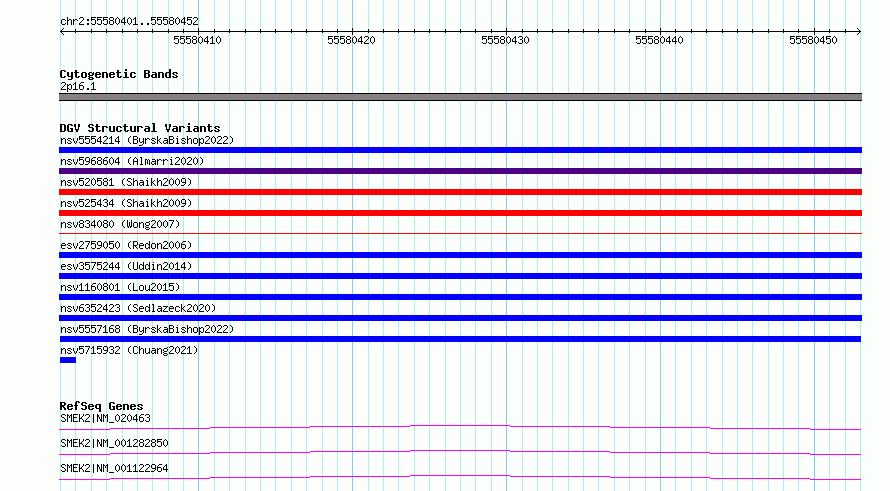Open transcript SMEK2|NM_020463 label

point(105,418)
